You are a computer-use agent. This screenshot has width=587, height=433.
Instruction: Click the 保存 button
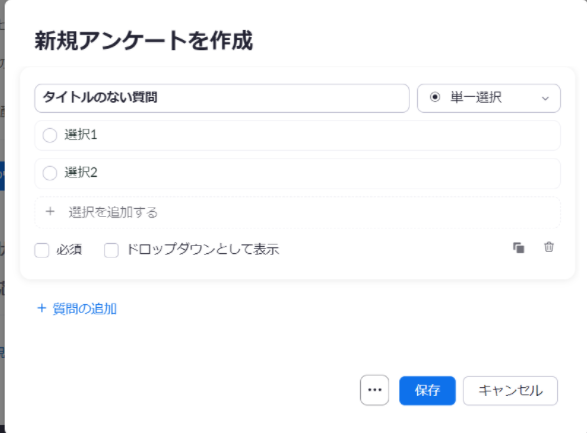[x=427, y=390]
